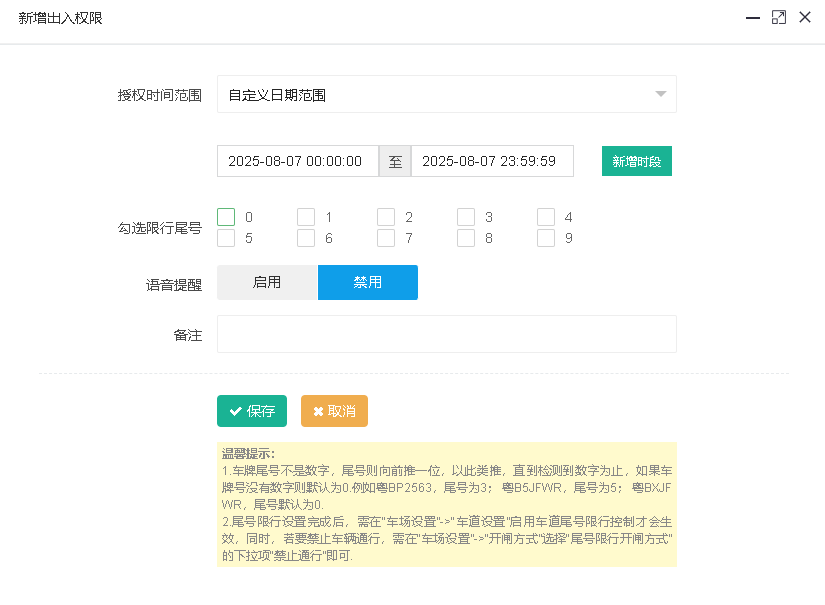Check tail number 5 checkbox
The image size is (825, 605).
pos(226,238)
